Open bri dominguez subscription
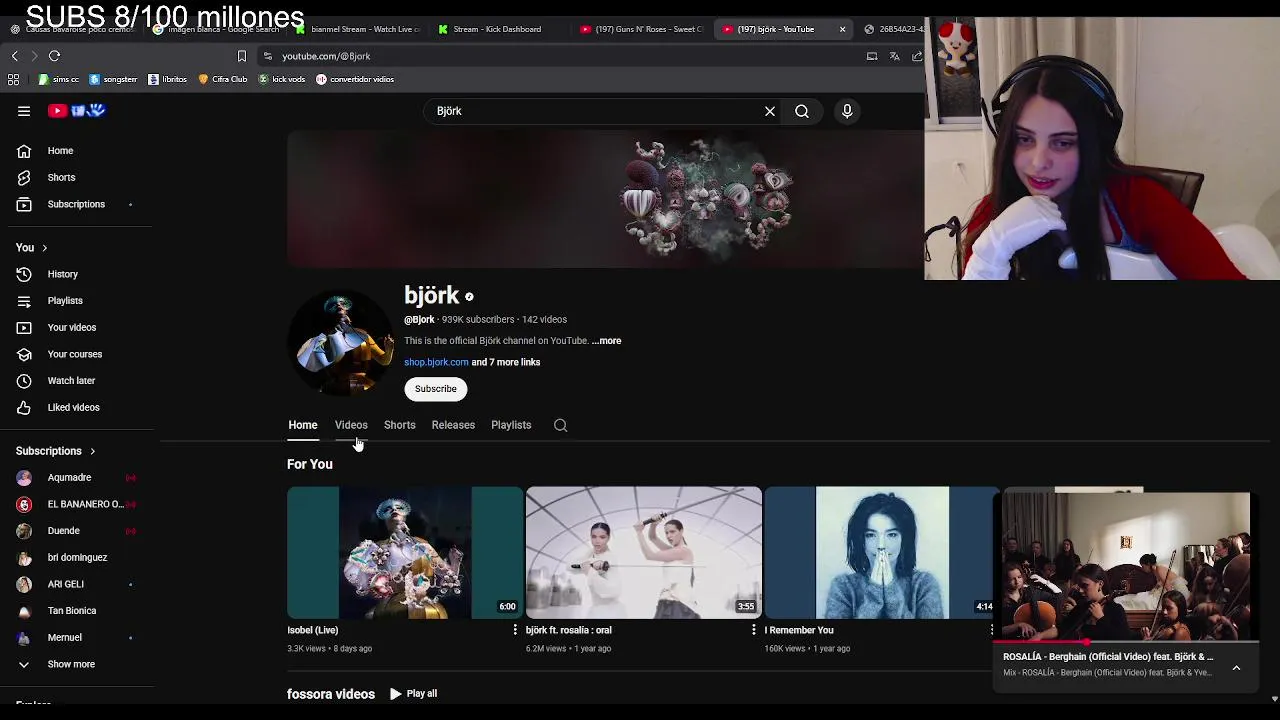 point(78,557)
